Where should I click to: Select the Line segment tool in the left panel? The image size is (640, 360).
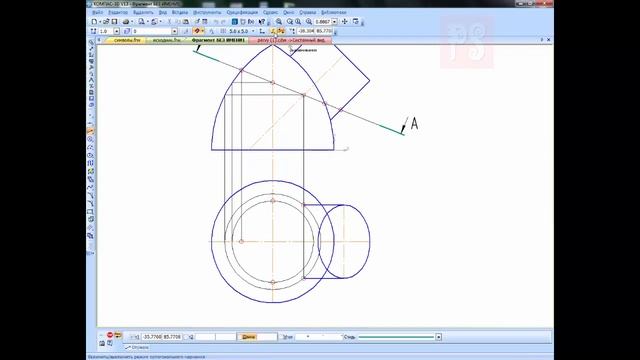91,131
